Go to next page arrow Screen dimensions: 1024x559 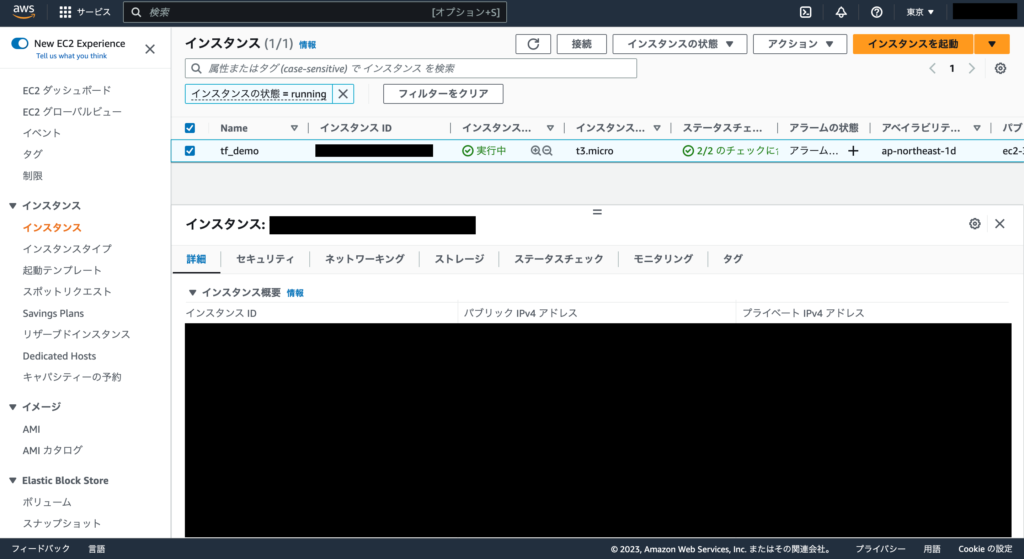tap(972, 68)
